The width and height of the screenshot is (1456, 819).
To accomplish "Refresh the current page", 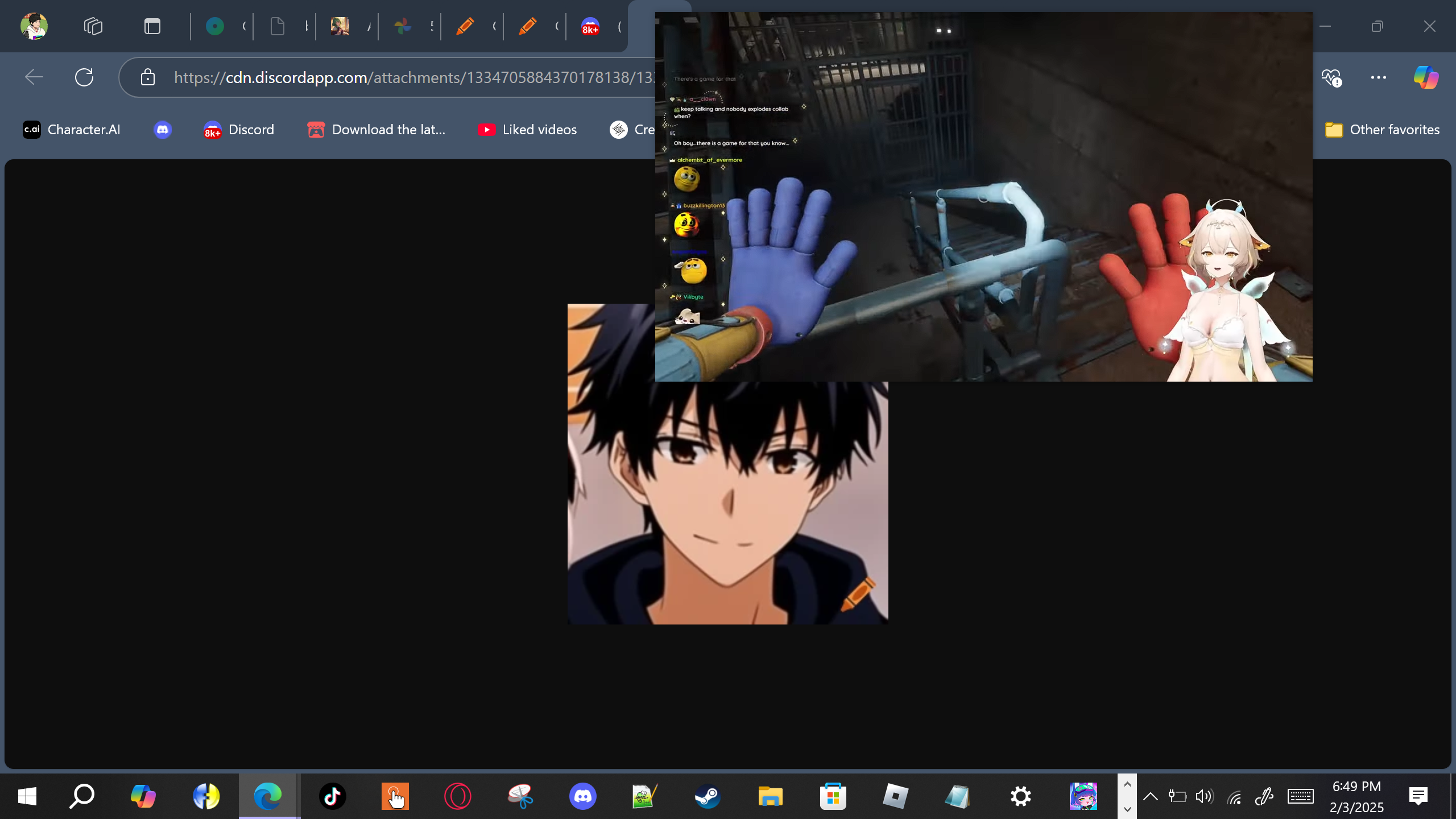I will pyautogui.click(x=84, y=77).
